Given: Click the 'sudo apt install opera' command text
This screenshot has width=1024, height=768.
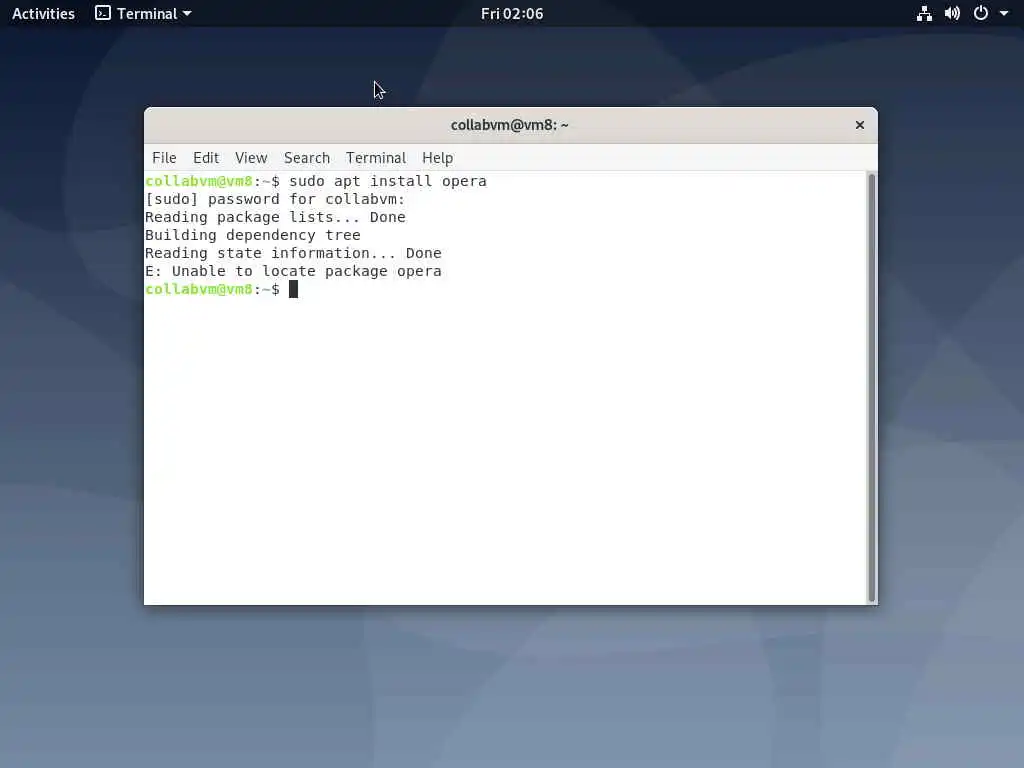Looking at the screenshot, I should (x=388, y=181).
